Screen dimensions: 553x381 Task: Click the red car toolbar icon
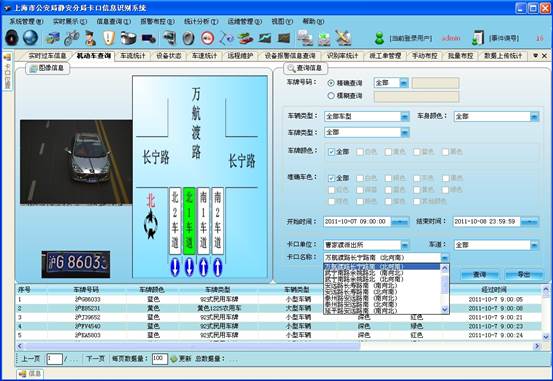tap(245, 38)
